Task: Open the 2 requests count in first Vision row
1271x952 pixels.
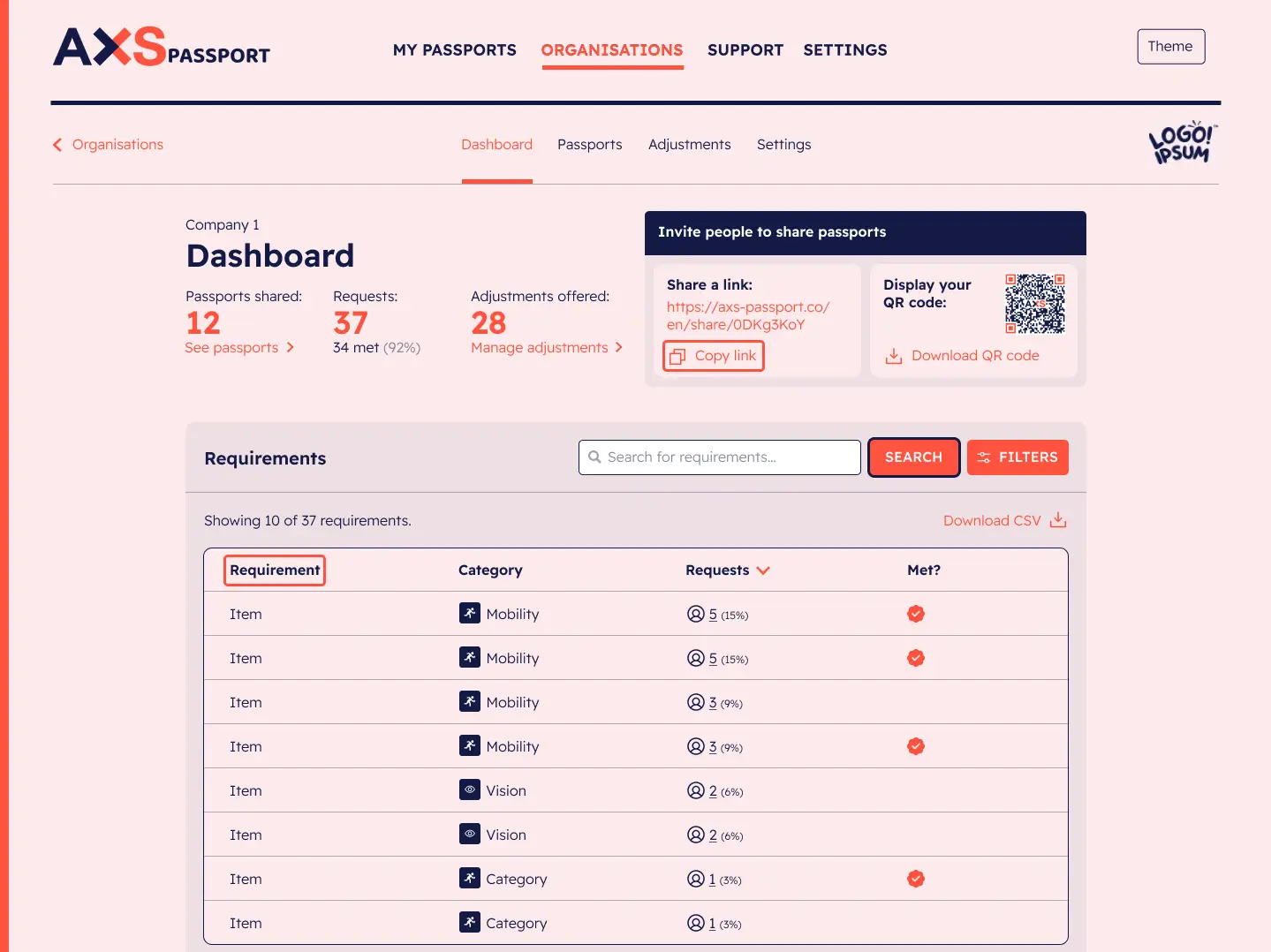Action: (713, 791)
